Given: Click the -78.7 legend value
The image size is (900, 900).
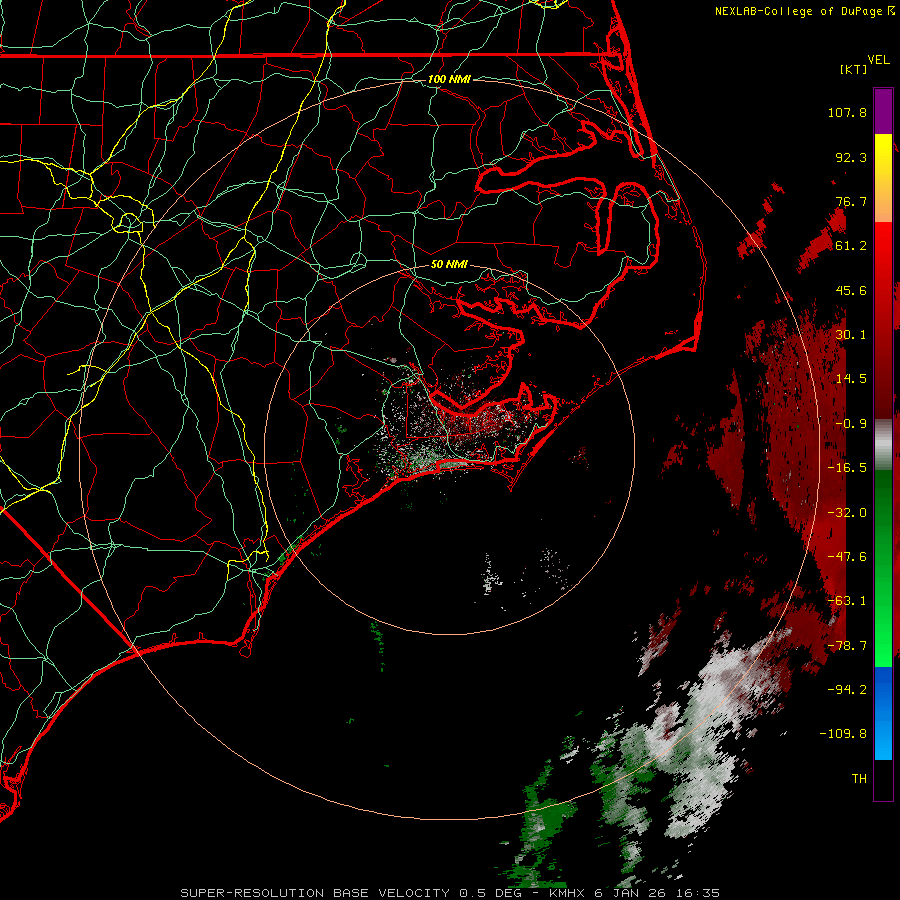Looking at the screenshot, I should pyautogui.click(x=847, y=646).
